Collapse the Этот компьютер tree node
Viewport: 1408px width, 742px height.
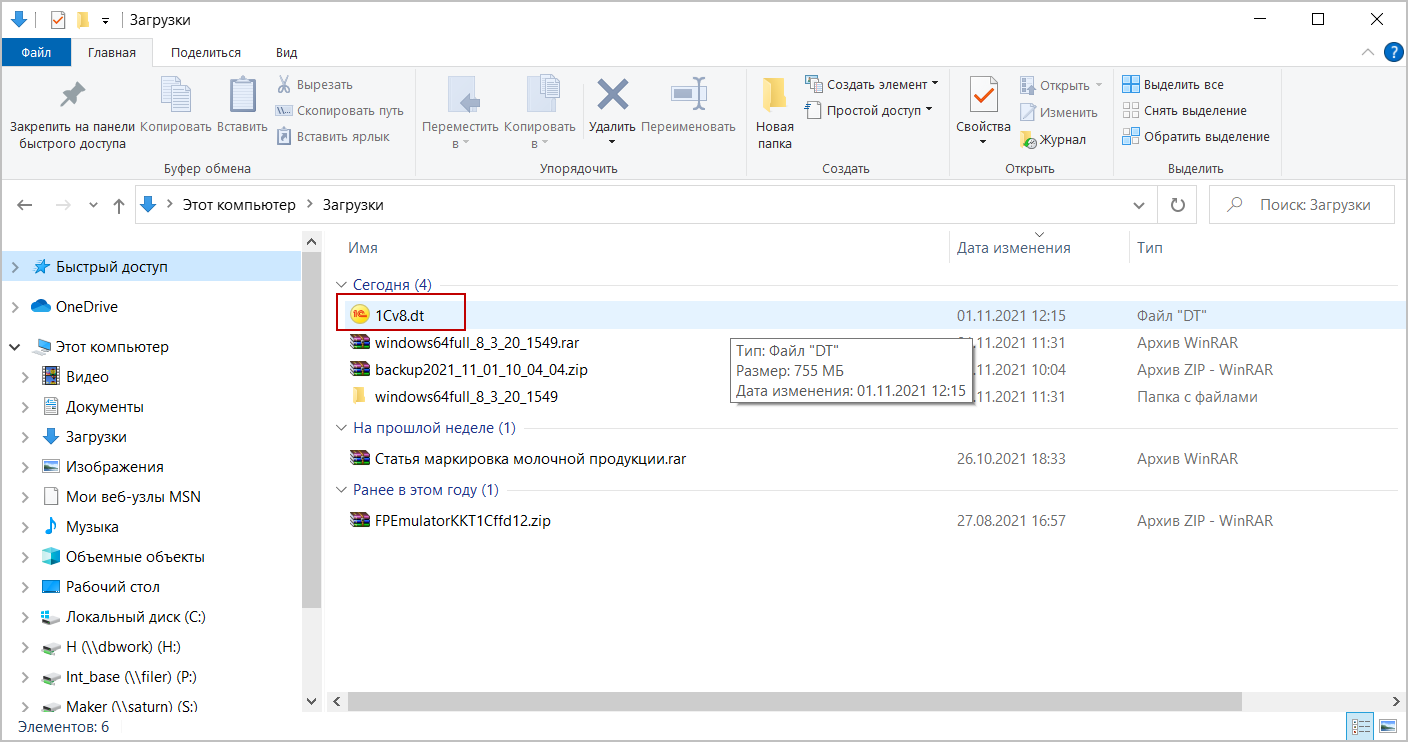15,347
